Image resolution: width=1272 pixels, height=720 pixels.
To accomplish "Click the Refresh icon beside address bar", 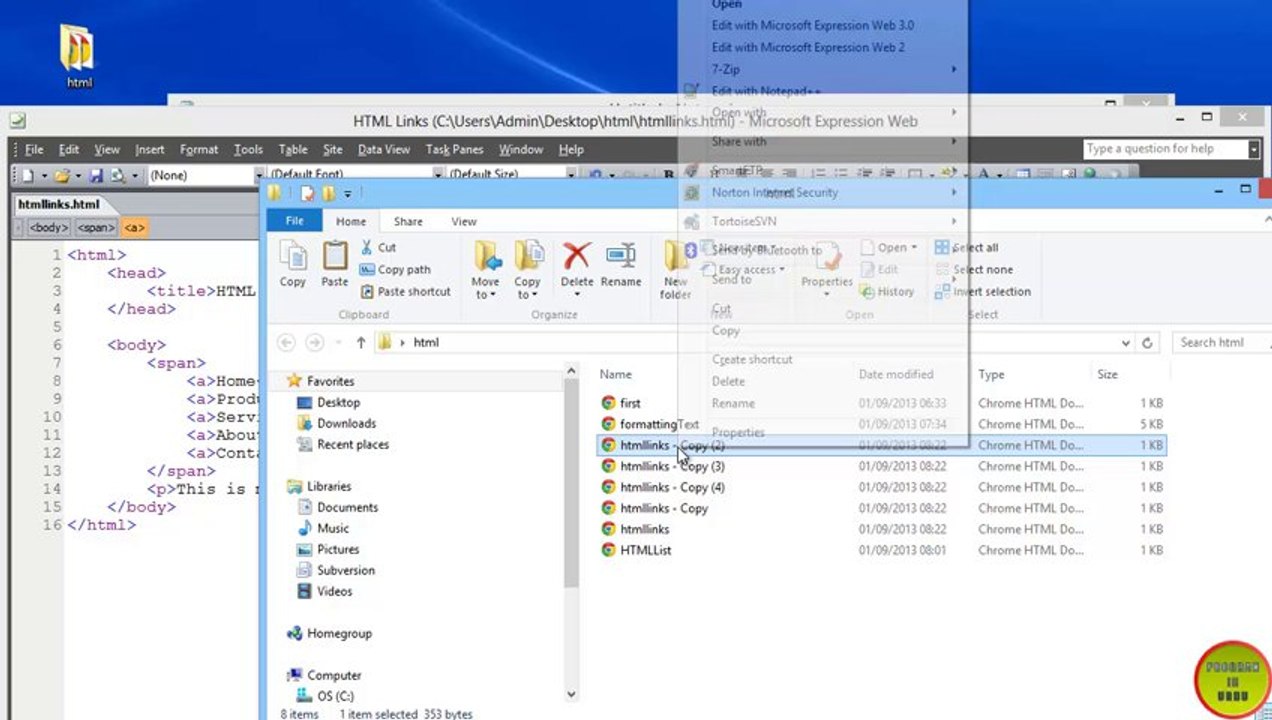I will 1147,342.
